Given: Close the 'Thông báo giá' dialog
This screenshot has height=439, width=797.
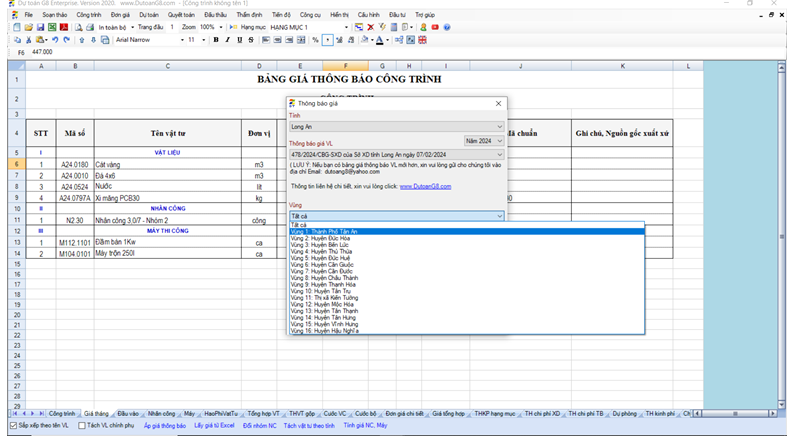Looking at the screenshot, I should (498, 103).
